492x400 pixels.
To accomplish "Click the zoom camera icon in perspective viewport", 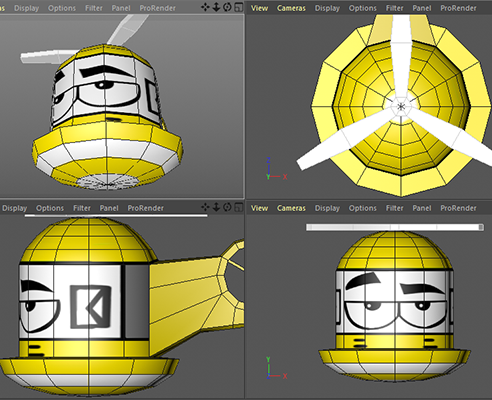I will (x=216, y=7).
